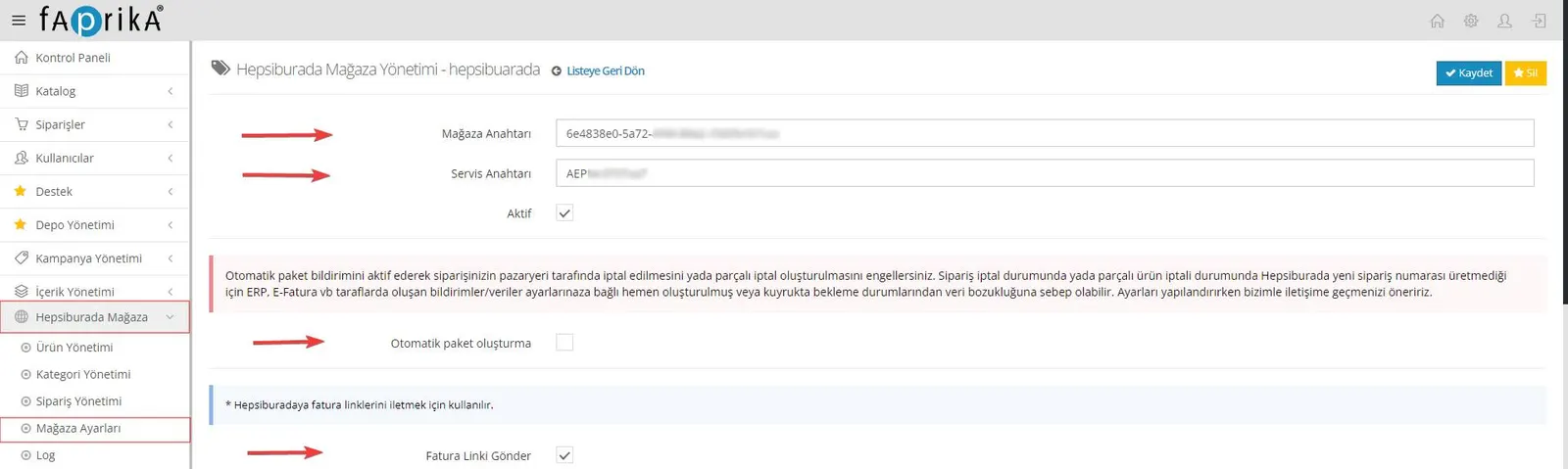Click the Kullanıcılar people icon
Image resolution: width=1568 pixels, height=469 pixels.
click(22, 158)
